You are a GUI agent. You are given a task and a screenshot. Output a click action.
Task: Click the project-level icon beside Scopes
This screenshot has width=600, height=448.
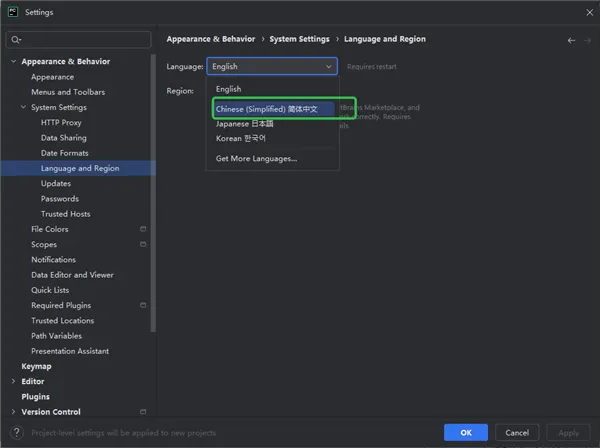pos(143,244)
